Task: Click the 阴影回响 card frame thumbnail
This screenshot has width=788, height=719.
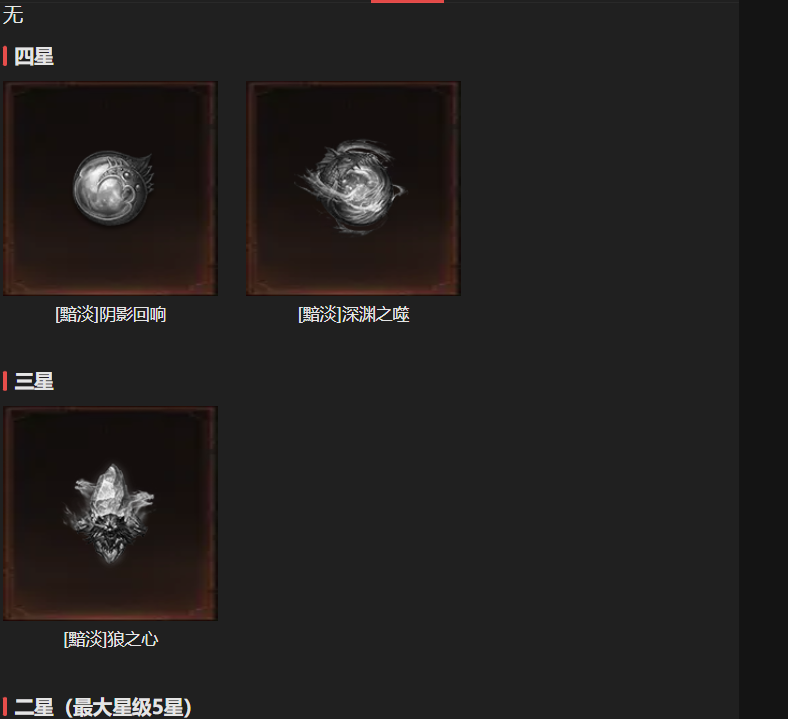Action: 111,188
